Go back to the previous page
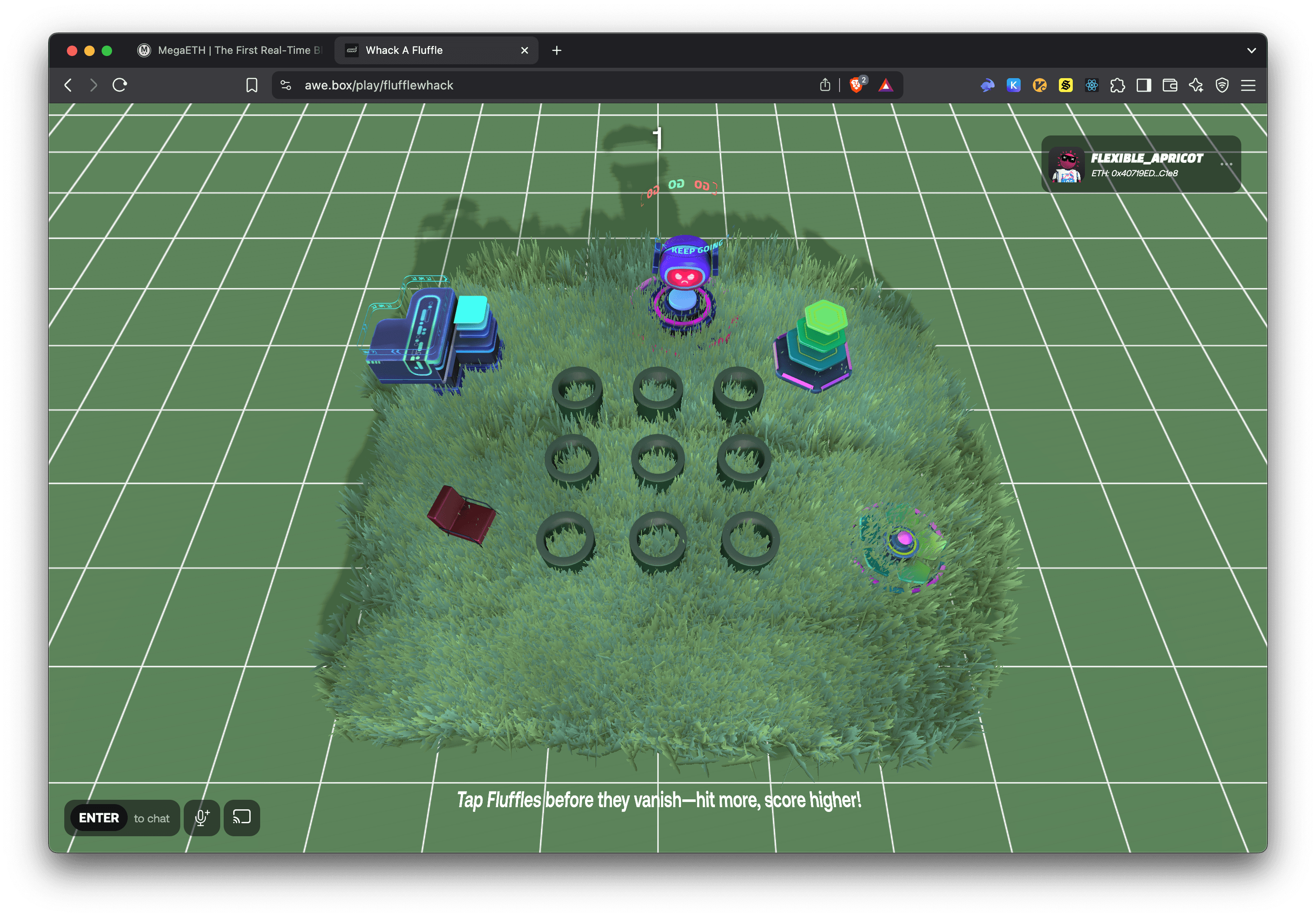 68,86
